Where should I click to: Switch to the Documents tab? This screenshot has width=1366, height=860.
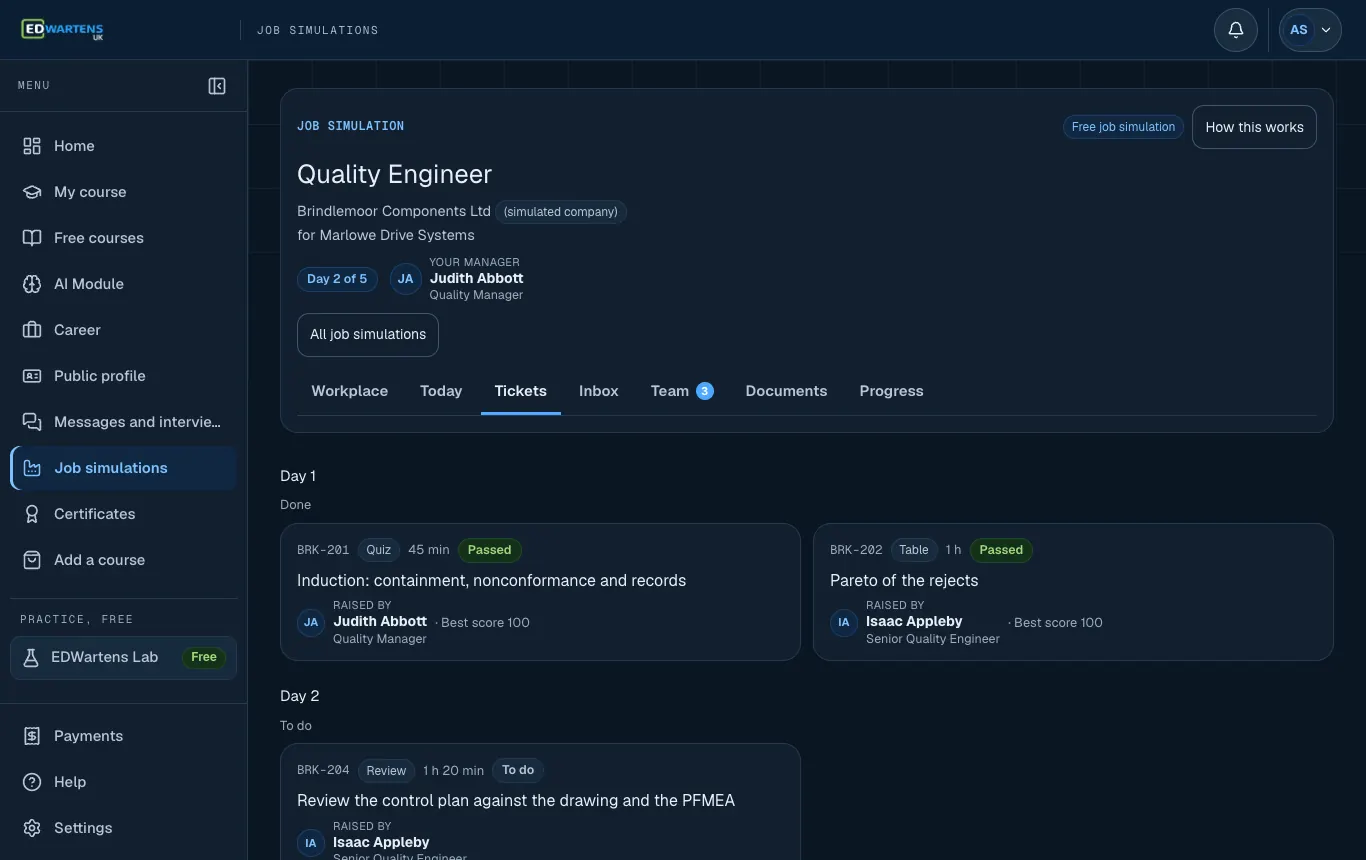786,391
